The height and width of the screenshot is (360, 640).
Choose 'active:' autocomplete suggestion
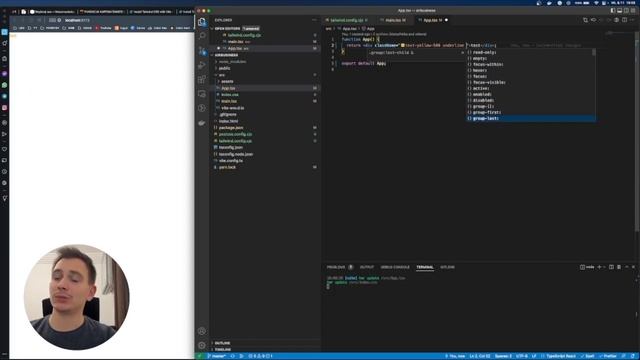531,88
